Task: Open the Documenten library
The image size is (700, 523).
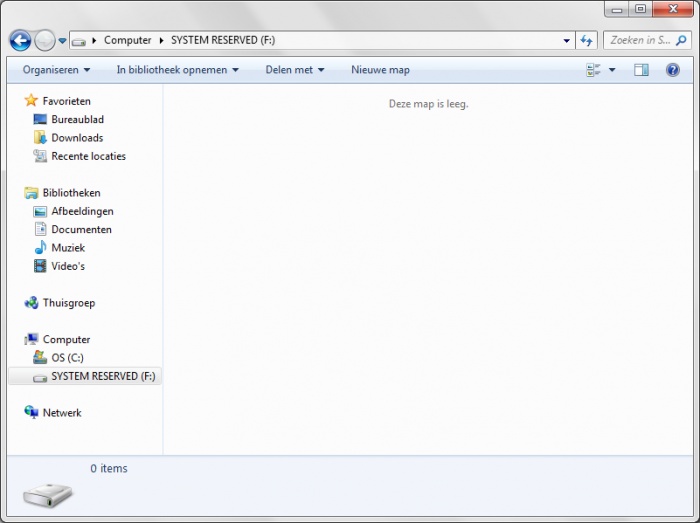Action: (x=81, y=229)
